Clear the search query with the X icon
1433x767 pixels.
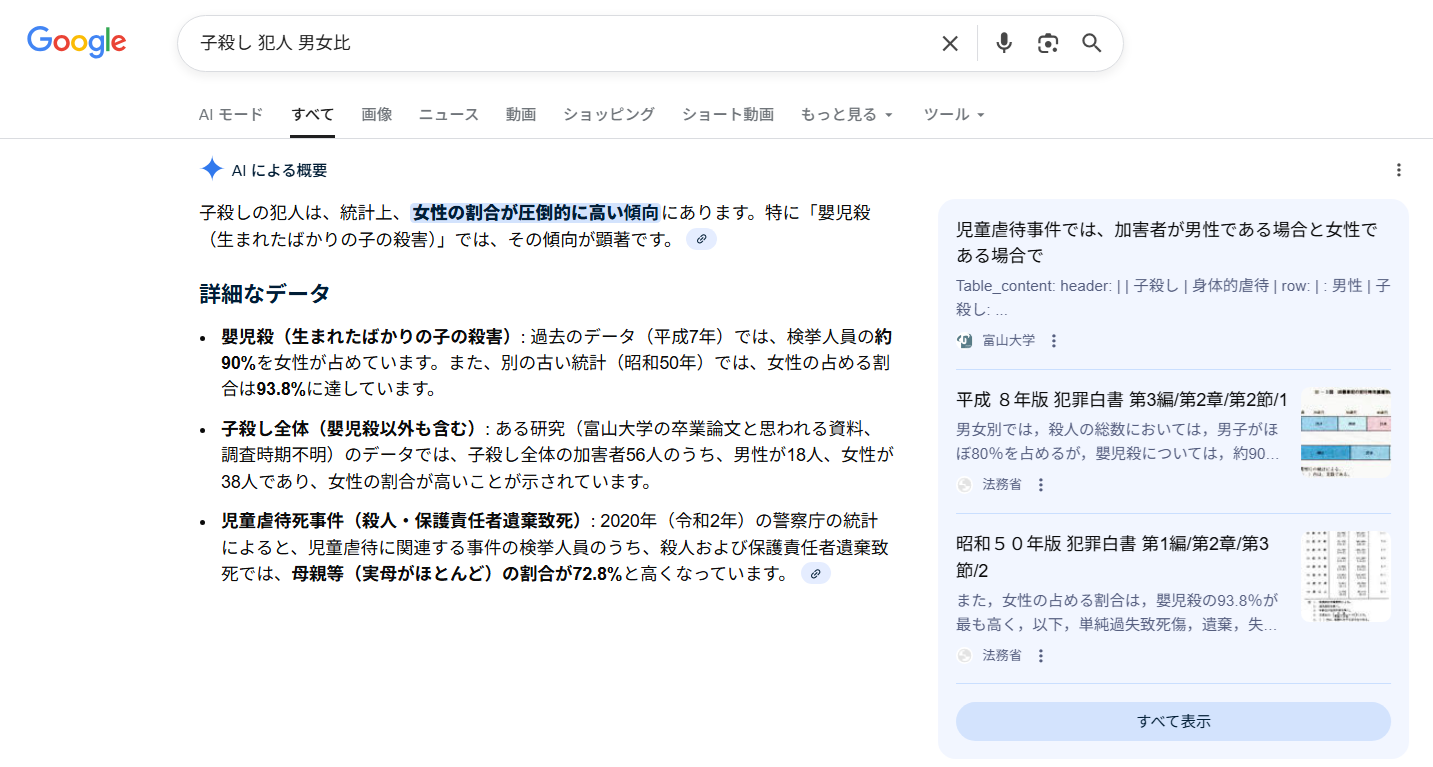(x=950, y=43)
